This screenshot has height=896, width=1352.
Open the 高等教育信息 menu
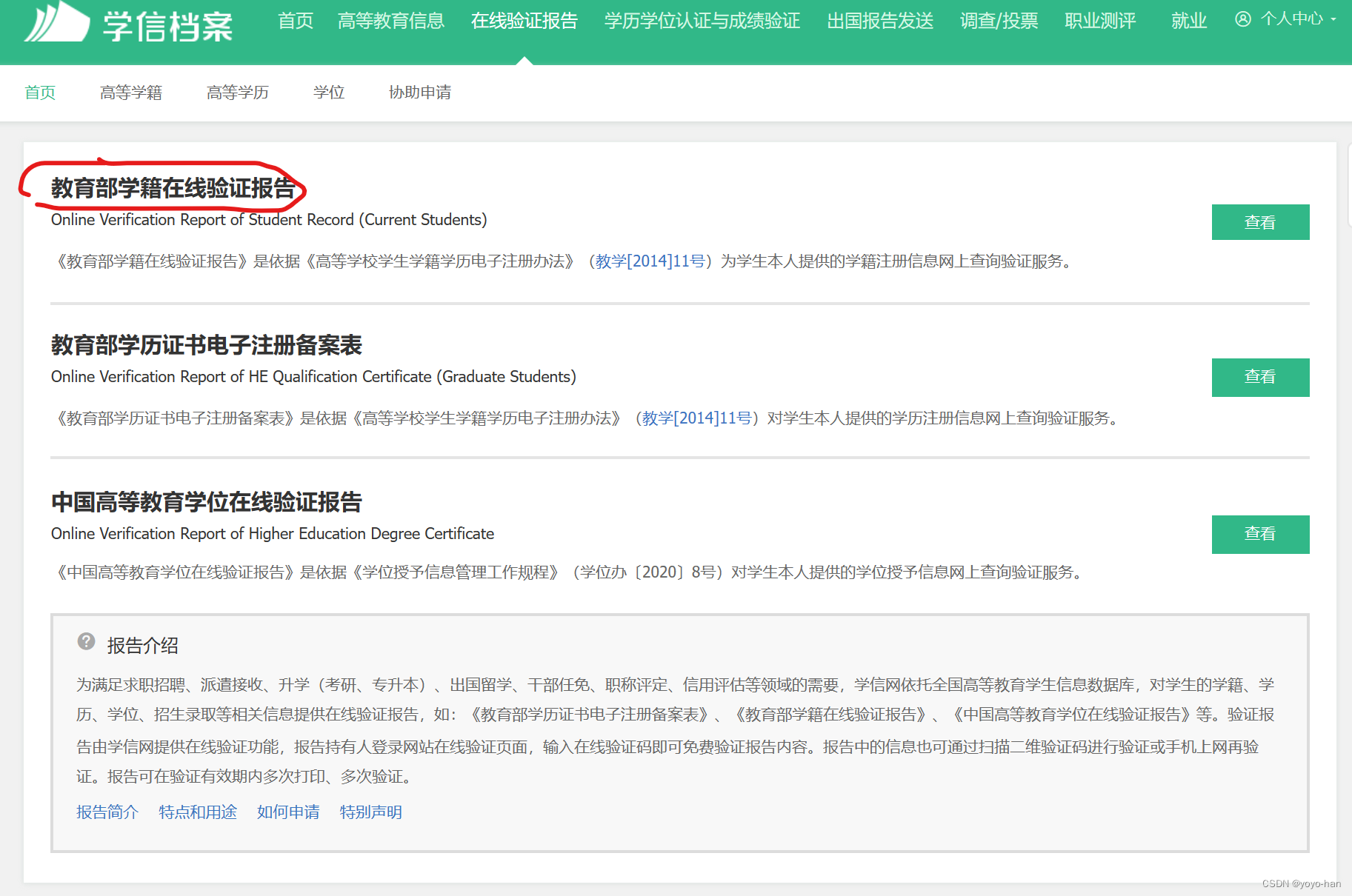[x=391, y=21]
